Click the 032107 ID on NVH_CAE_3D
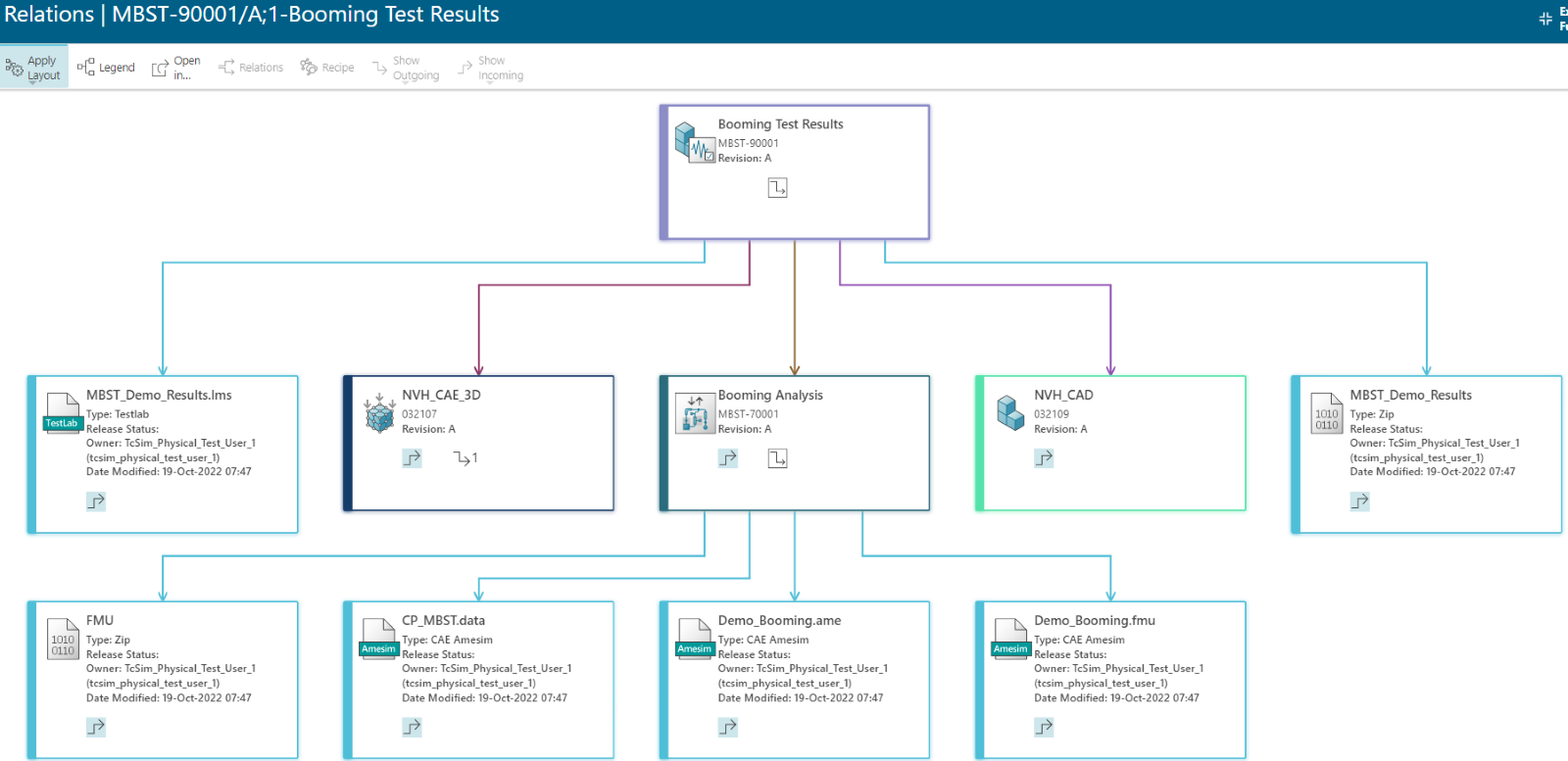 click(x=419, y=414)
